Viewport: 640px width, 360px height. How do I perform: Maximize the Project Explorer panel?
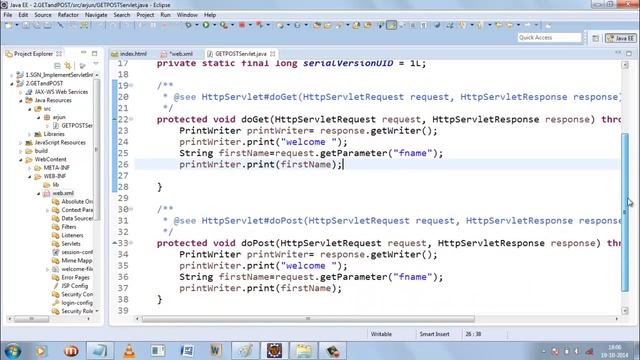[x=95, y=53]
